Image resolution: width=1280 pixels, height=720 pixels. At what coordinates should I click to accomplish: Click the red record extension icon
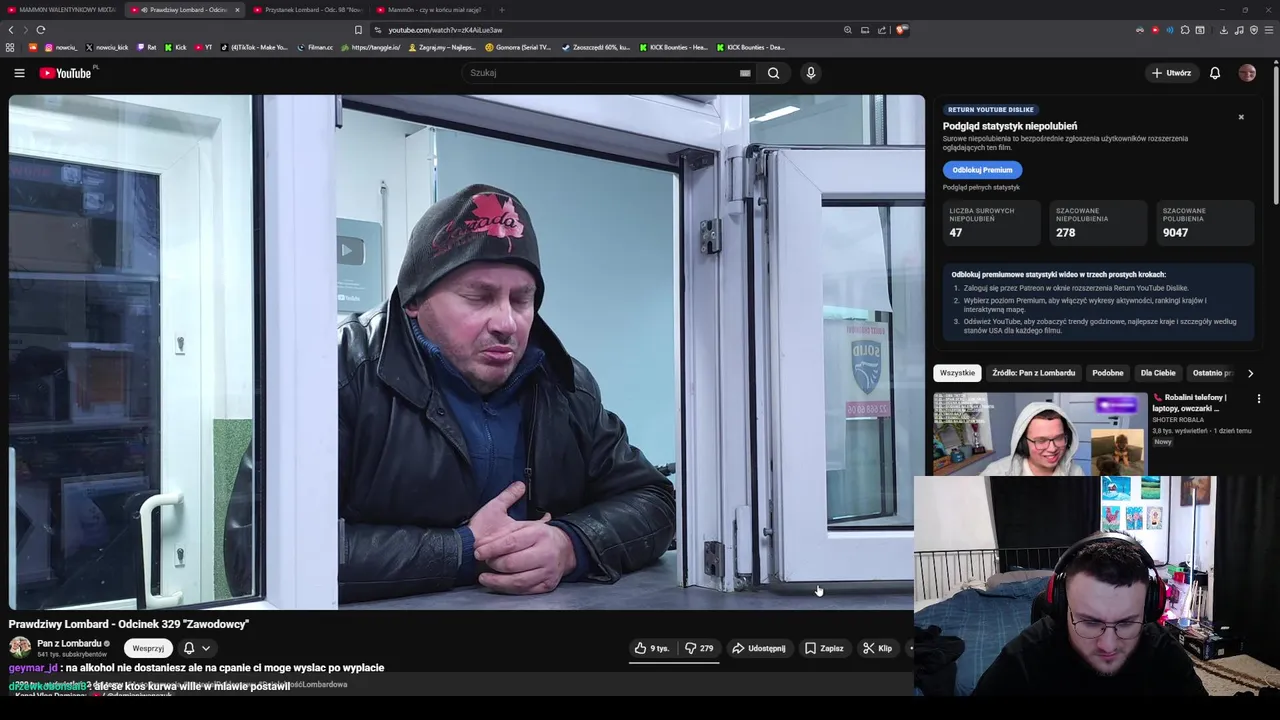(1155, 30)
